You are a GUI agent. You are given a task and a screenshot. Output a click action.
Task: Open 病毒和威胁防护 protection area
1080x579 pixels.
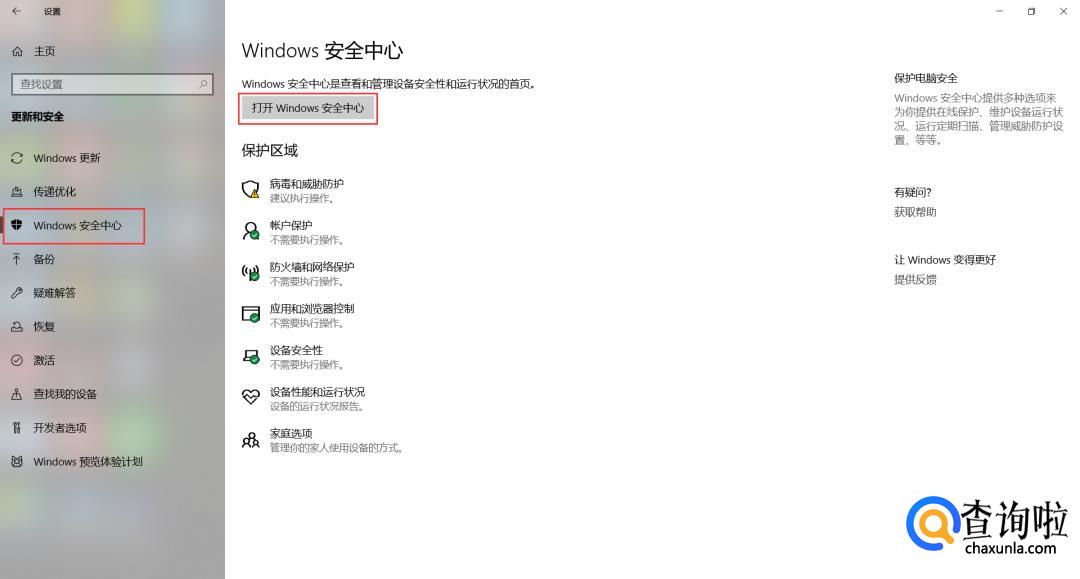[307, 184]
